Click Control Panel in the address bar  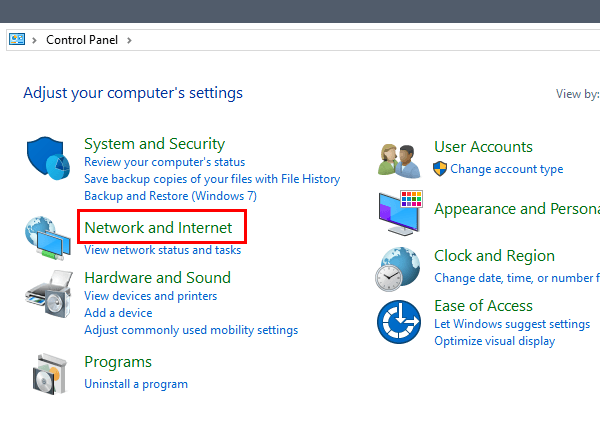[x=82, y=40]
